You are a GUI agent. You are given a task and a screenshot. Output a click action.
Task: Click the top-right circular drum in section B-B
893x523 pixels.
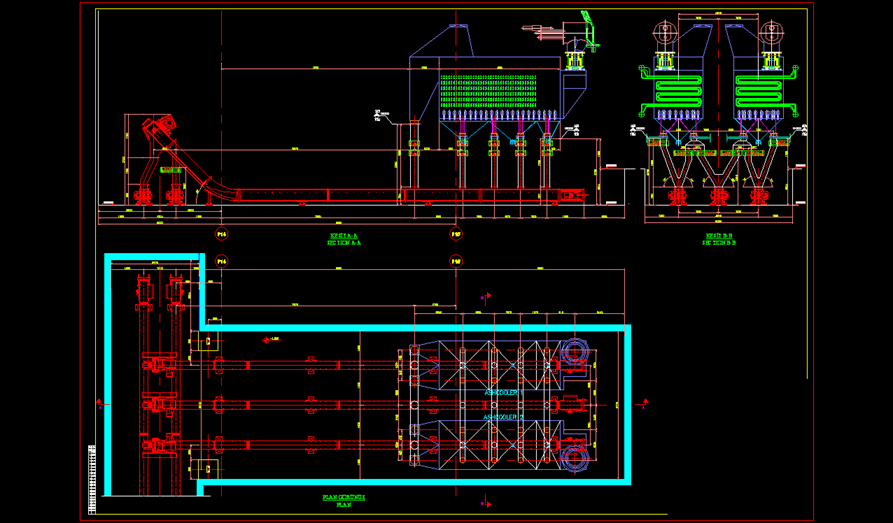770,31
